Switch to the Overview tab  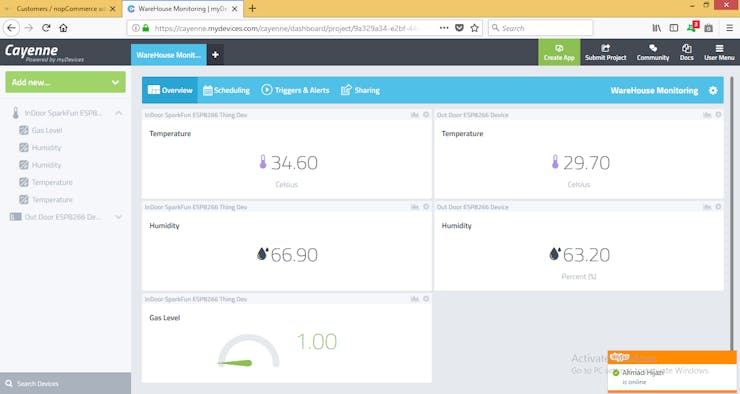(170, 90)
